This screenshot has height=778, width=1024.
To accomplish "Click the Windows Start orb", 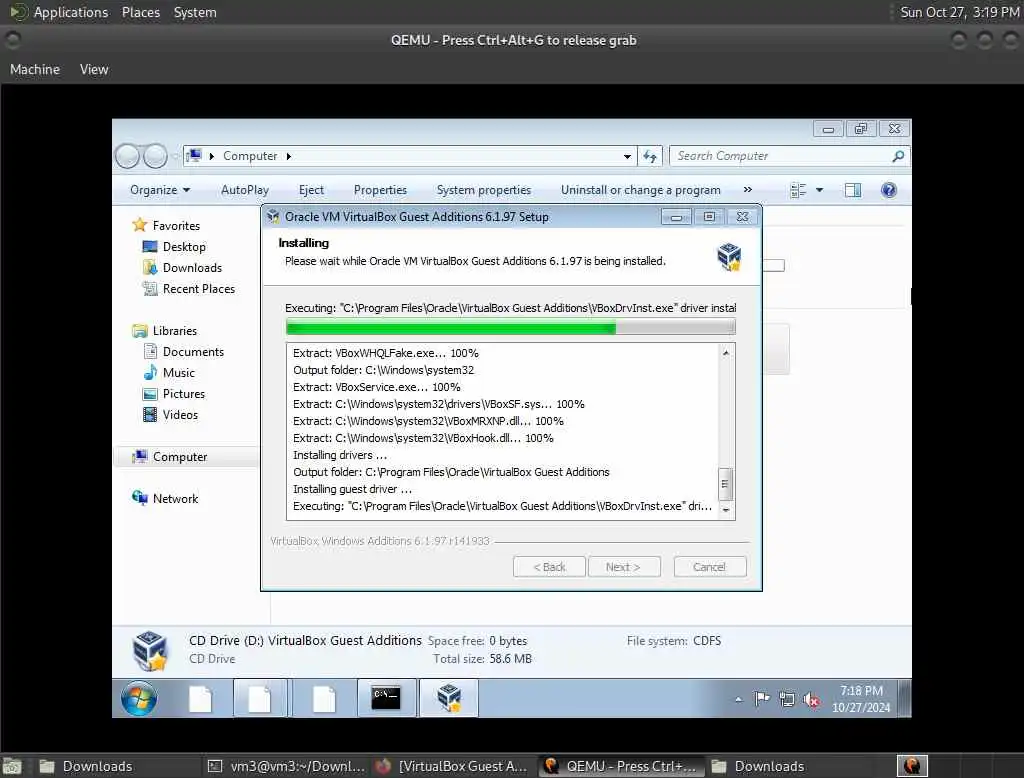I will click(x=138, y=698).
